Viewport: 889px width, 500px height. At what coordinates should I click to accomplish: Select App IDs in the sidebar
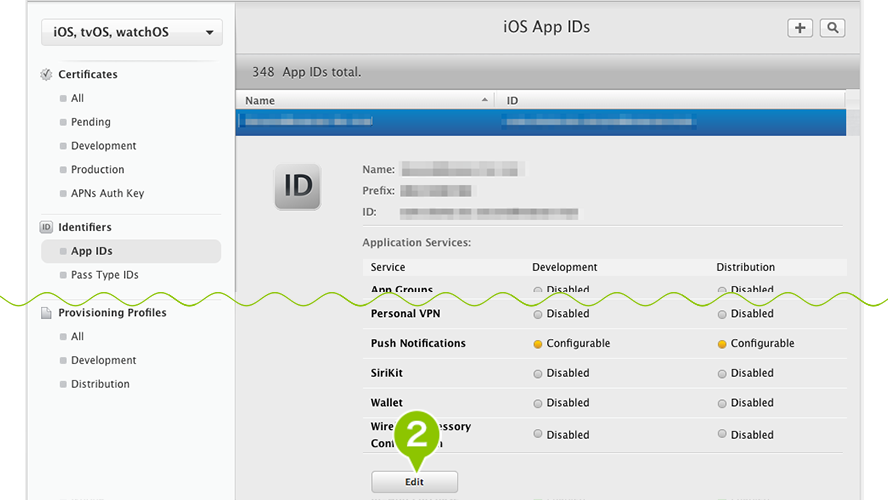point(131,251)
